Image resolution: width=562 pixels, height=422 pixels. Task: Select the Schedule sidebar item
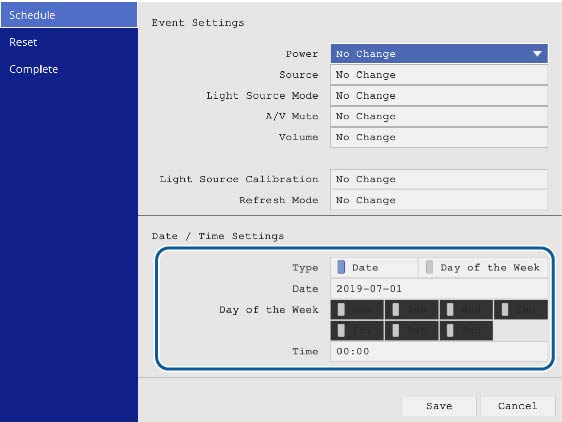pyautogui.click(x=69, y=15)
